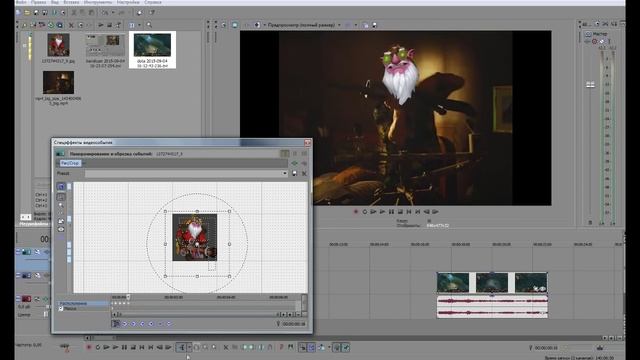Remove selected media with the X icon
The width and height of the screenshot is (640, 360).
[x=71, y=25]
